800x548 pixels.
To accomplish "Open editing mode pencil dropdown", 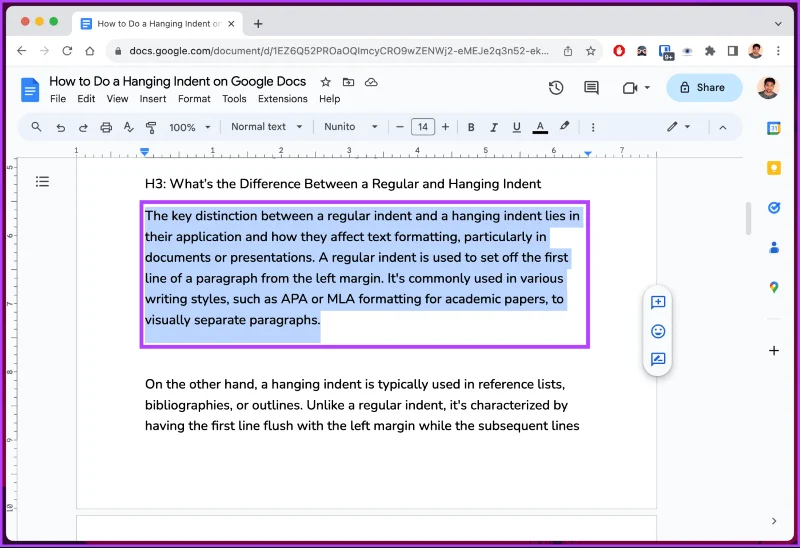I will pos(679,127).
